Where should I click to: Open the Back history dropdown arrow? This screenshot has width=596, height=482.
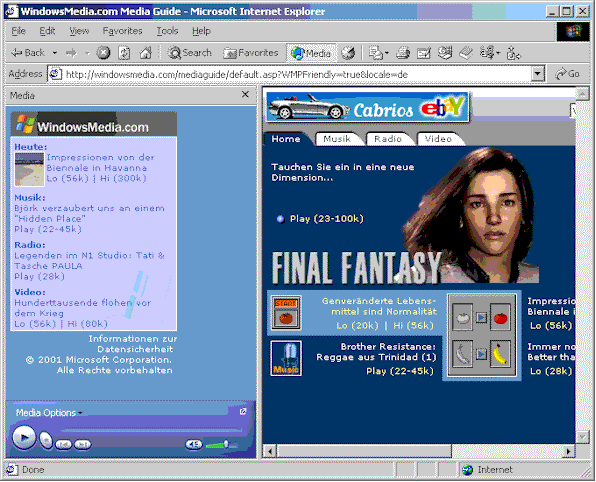coord(55,53)
